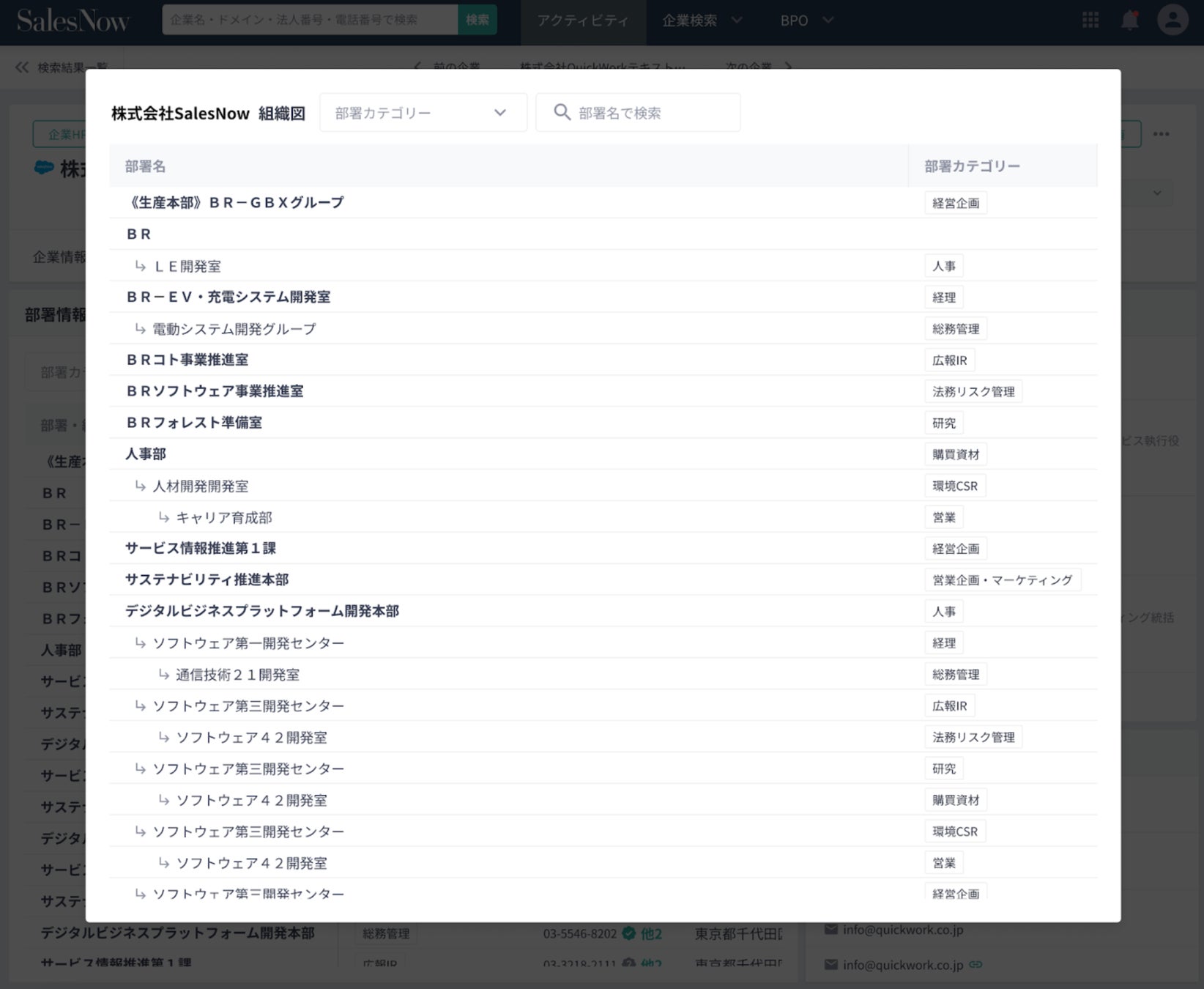1204x989 pixels.
Task: Select the 電動システム開発グループ row
Action: pyautogui.click(x=603, y=329)
